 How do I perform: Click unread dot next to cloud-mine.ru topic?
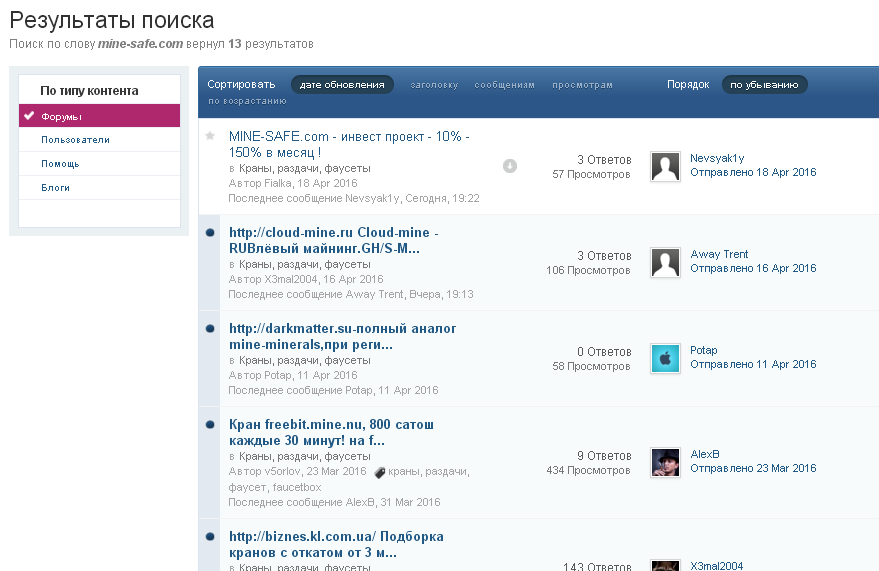[210, 233]
